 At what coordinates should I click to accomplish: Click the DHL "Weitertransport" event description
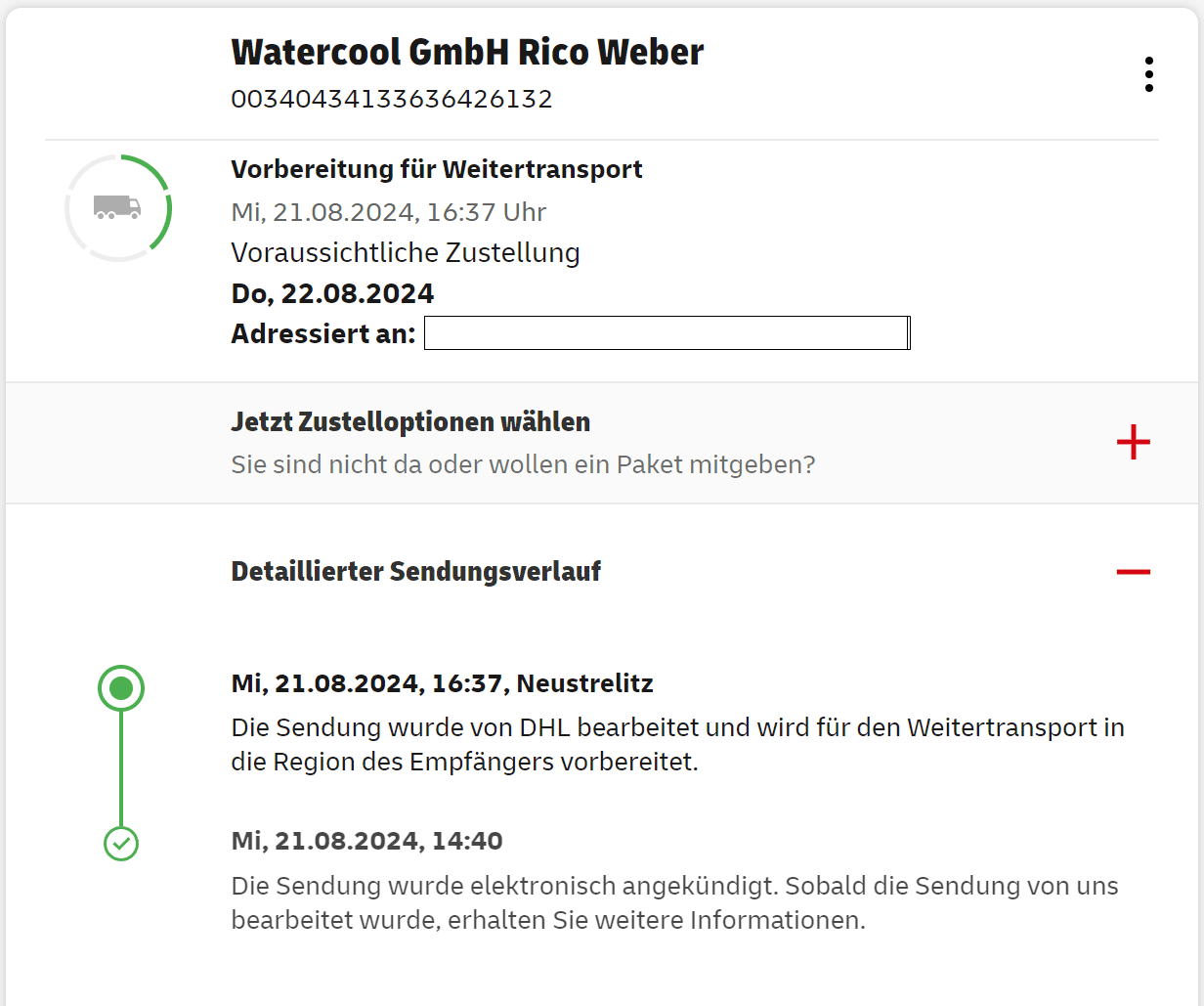click(x=677, y=744)
